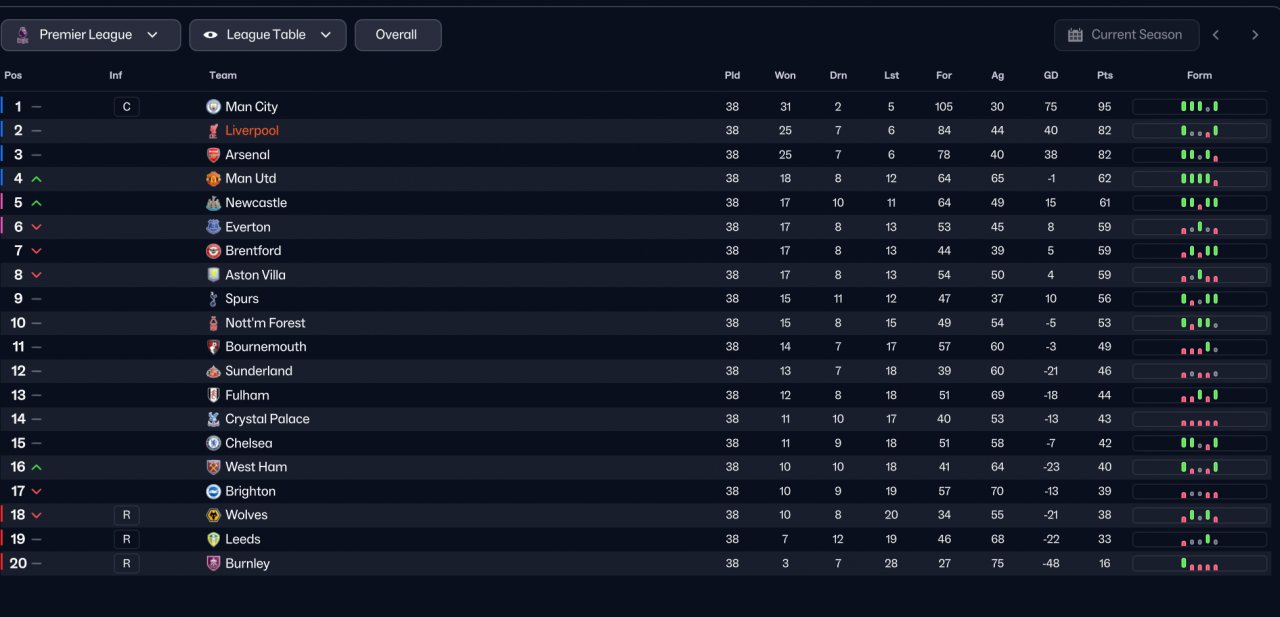Click the Everton club badge
1280x617 pixels.
click(213, 227)
